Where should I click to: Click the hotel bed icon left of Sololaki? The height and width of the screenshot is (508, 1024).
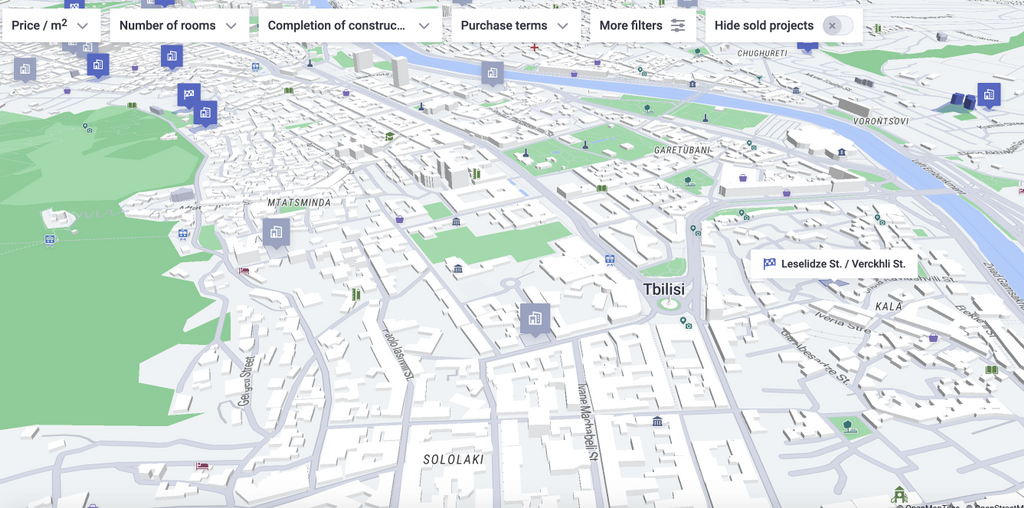click(x=202, y=466)
